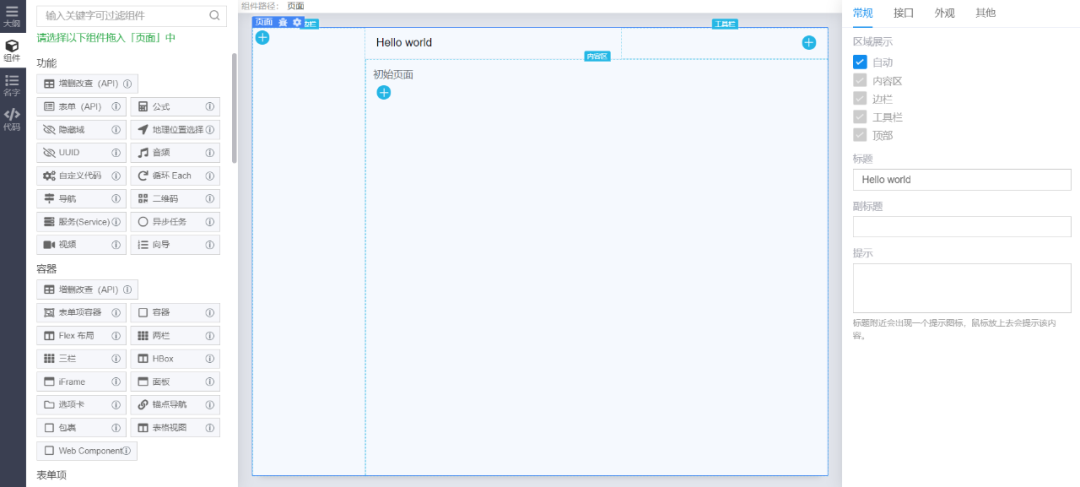Viewport: 1080px width, 487px height.
Task: Switch to the 外观 tab
Action: pyautogui.click(x=944, y=12)
